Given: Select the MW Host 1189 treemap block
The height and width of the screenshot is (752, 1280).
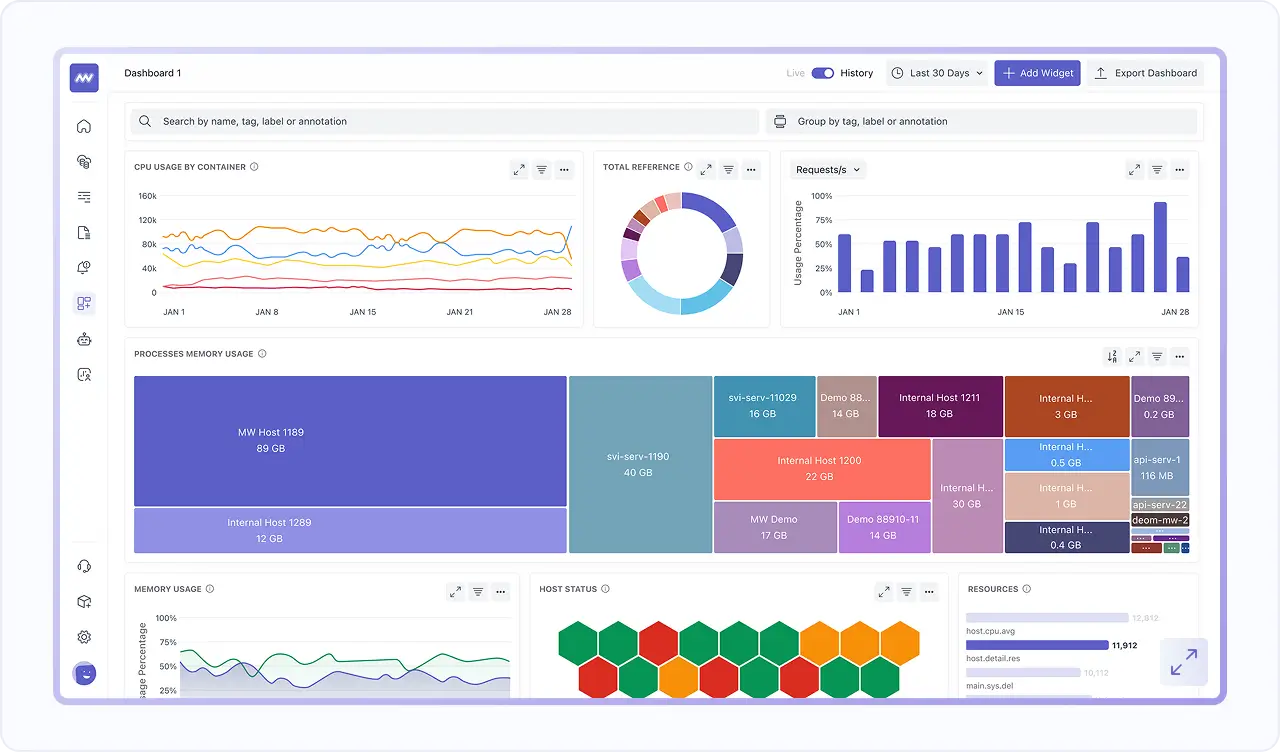Looking at the screenshot, I should coord(350,440).
